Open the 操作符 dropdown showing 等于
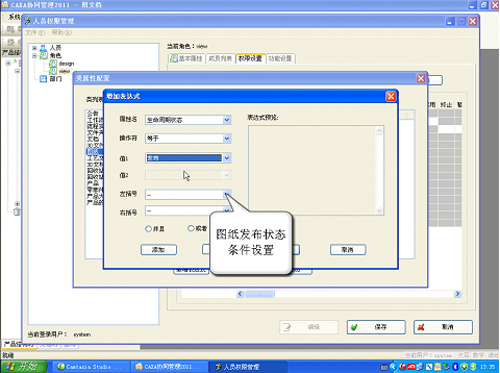This screenshot has height=373, width=500. pyautogui.click(x=227, y=138)
